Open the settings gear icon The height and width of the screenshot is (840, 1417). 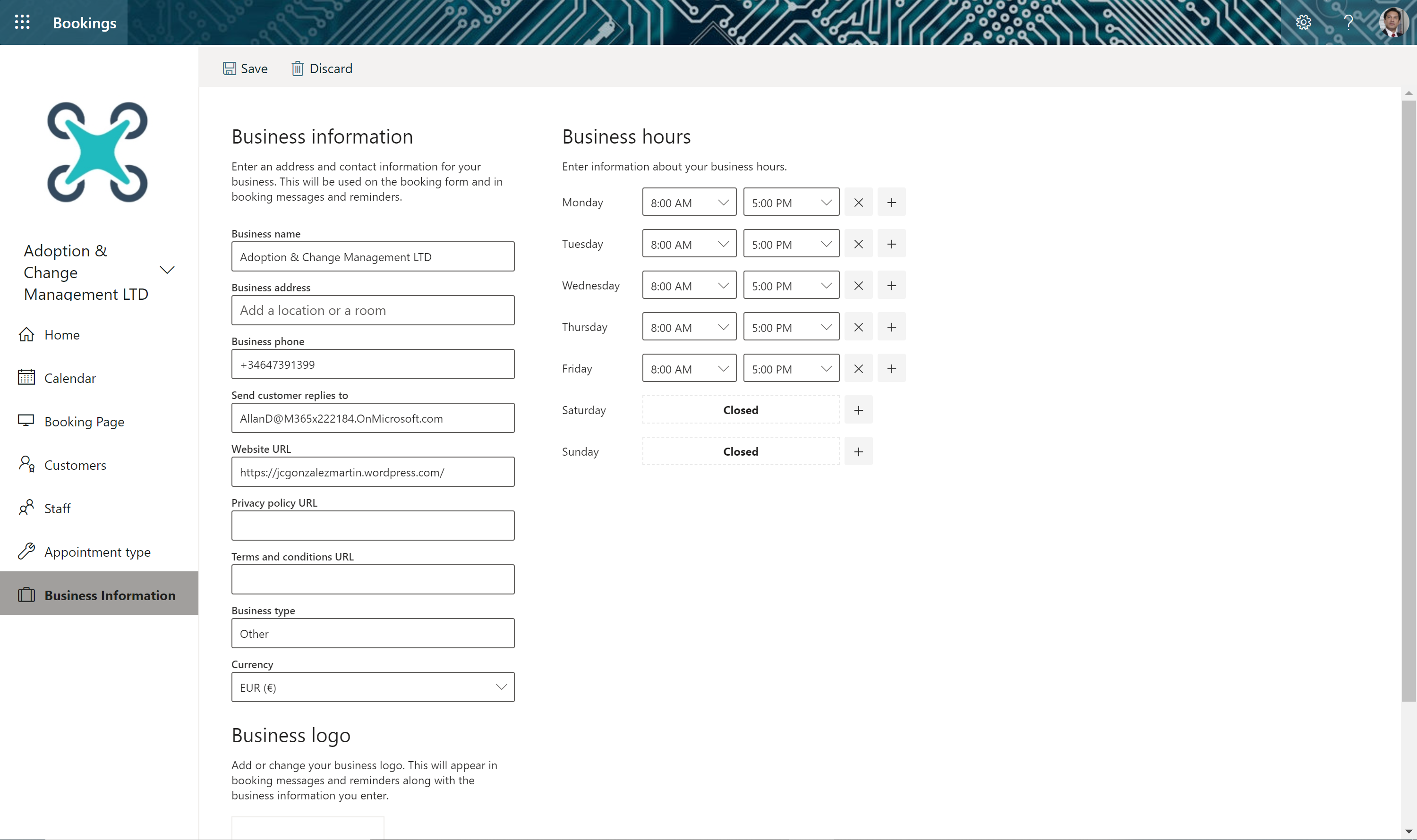pyautogui.click(x=1303, y=22)
